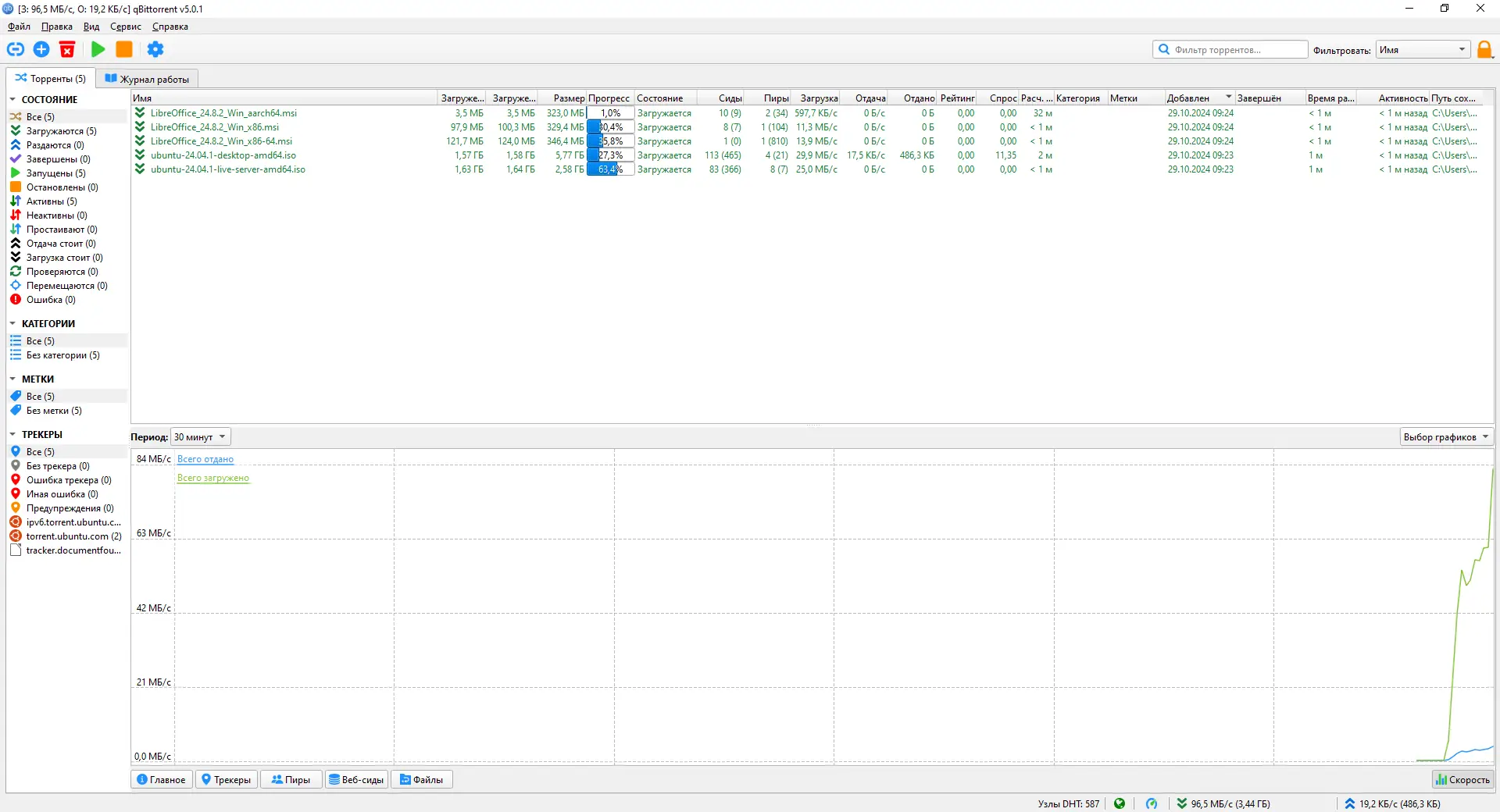Screen dimensions: 1500x812
Task: Click the green Start torrents icon
Action: pyautogui.click(x=98, y=49)
